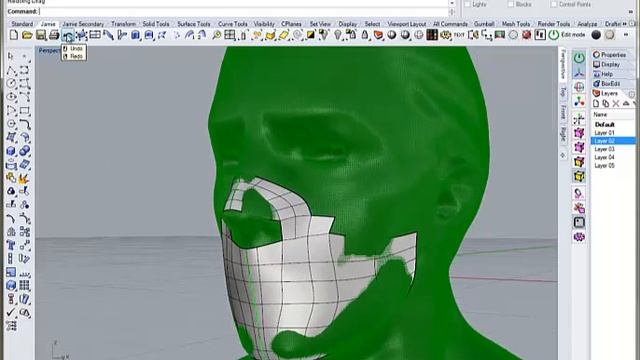Expand toolbar tabs overflow chevron
This screenshot has height=360, width=640.
(x=625, y=24)
